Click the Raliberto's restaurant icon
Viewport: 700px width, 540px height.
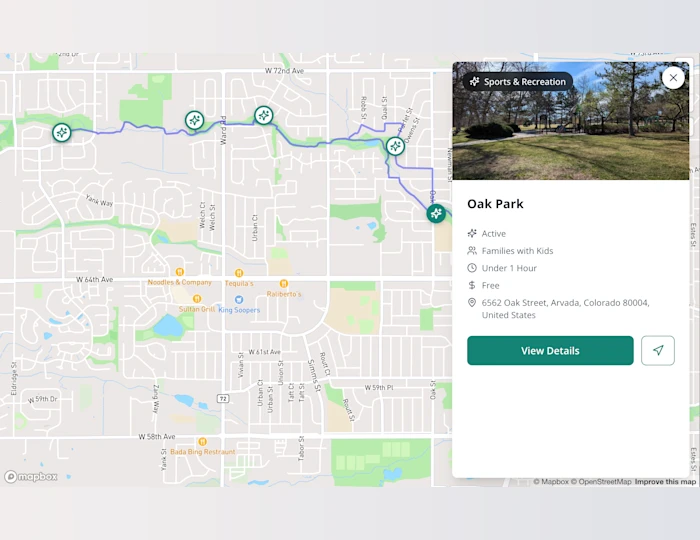(x=283, y=283)
